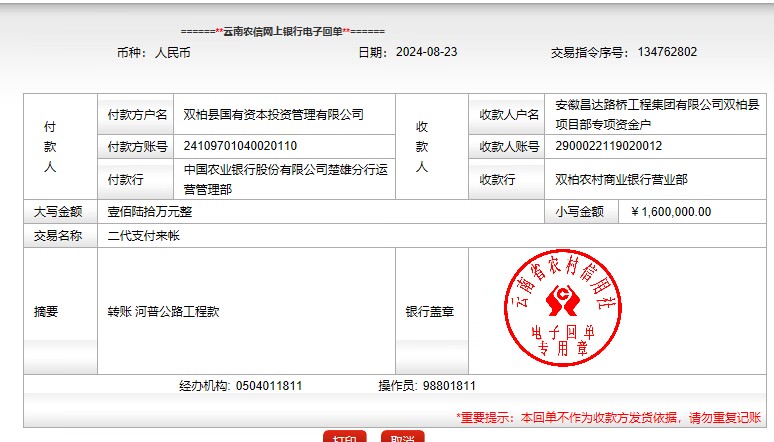The height and width of the screenshot is (442, 774).
Task: Click the transaction serial number 134762802
Action: point(667,52)
